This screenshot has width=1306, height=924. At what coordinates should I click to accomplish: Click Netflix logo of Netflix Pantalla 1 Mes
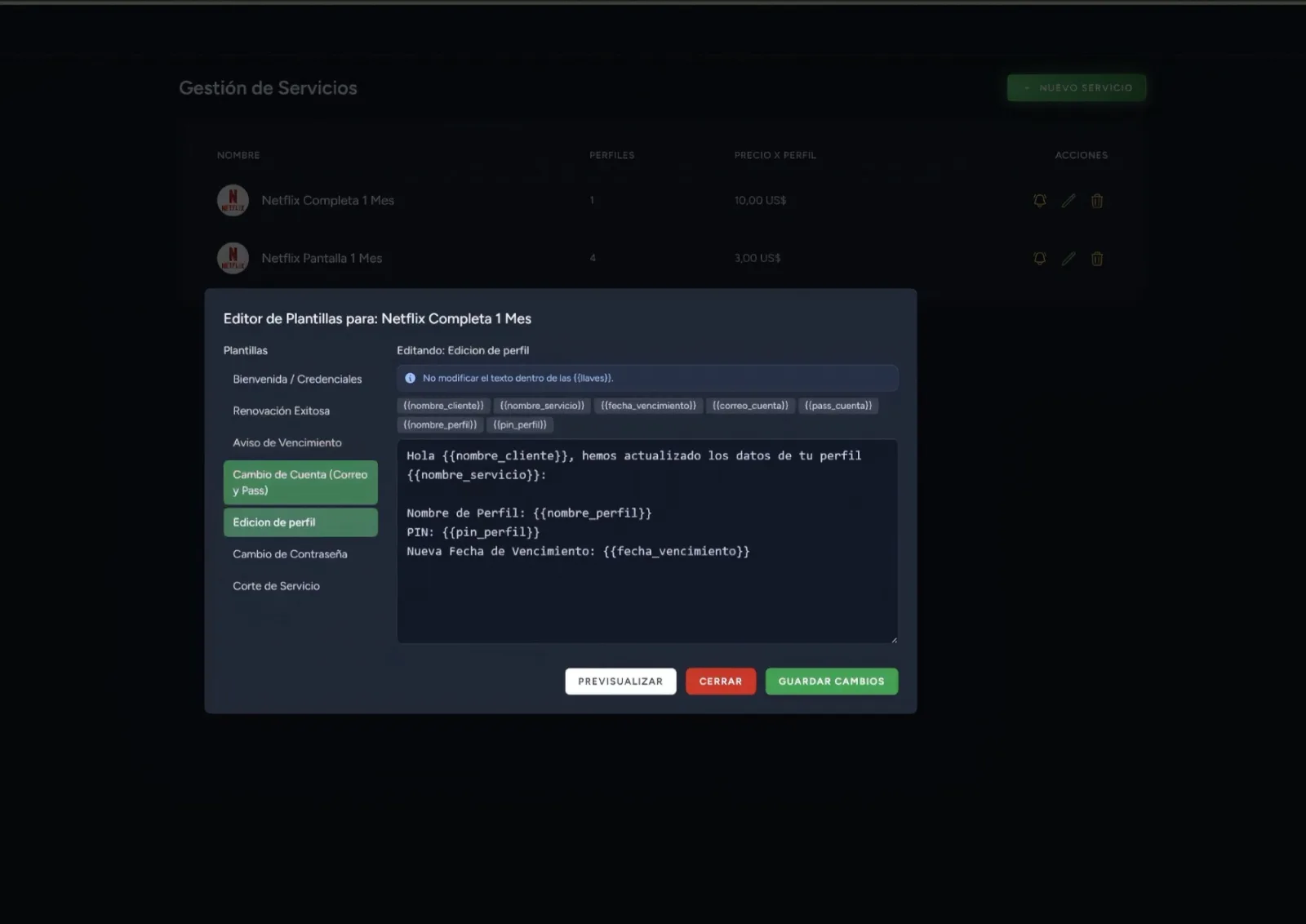[233, 258]
